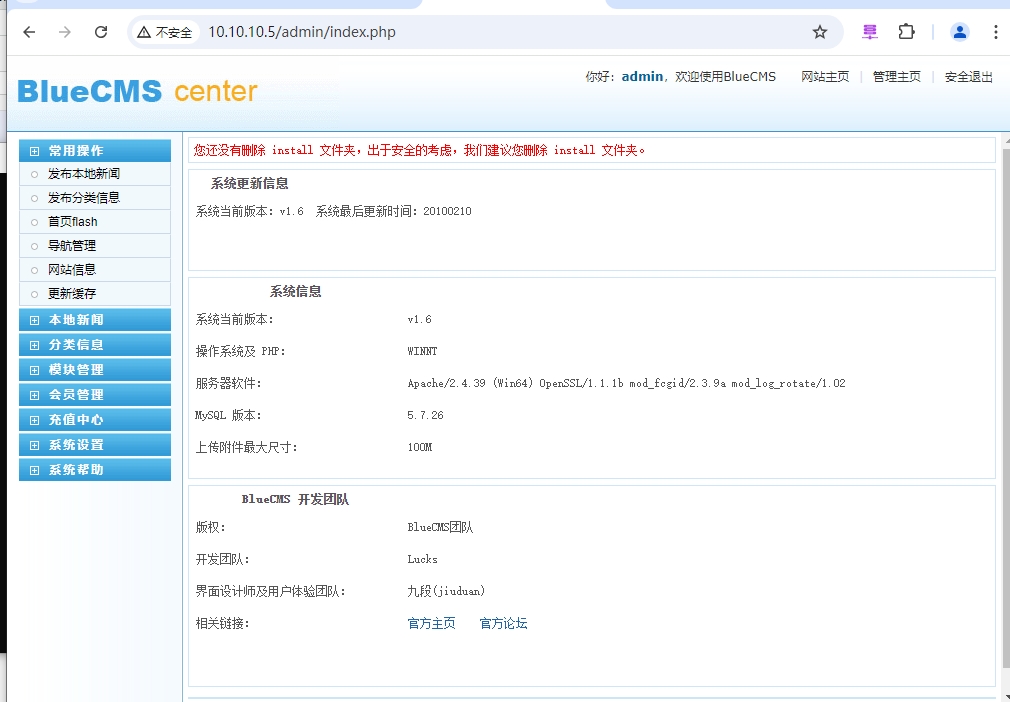Expand the 充值中心 menu section

pos(95,420)
